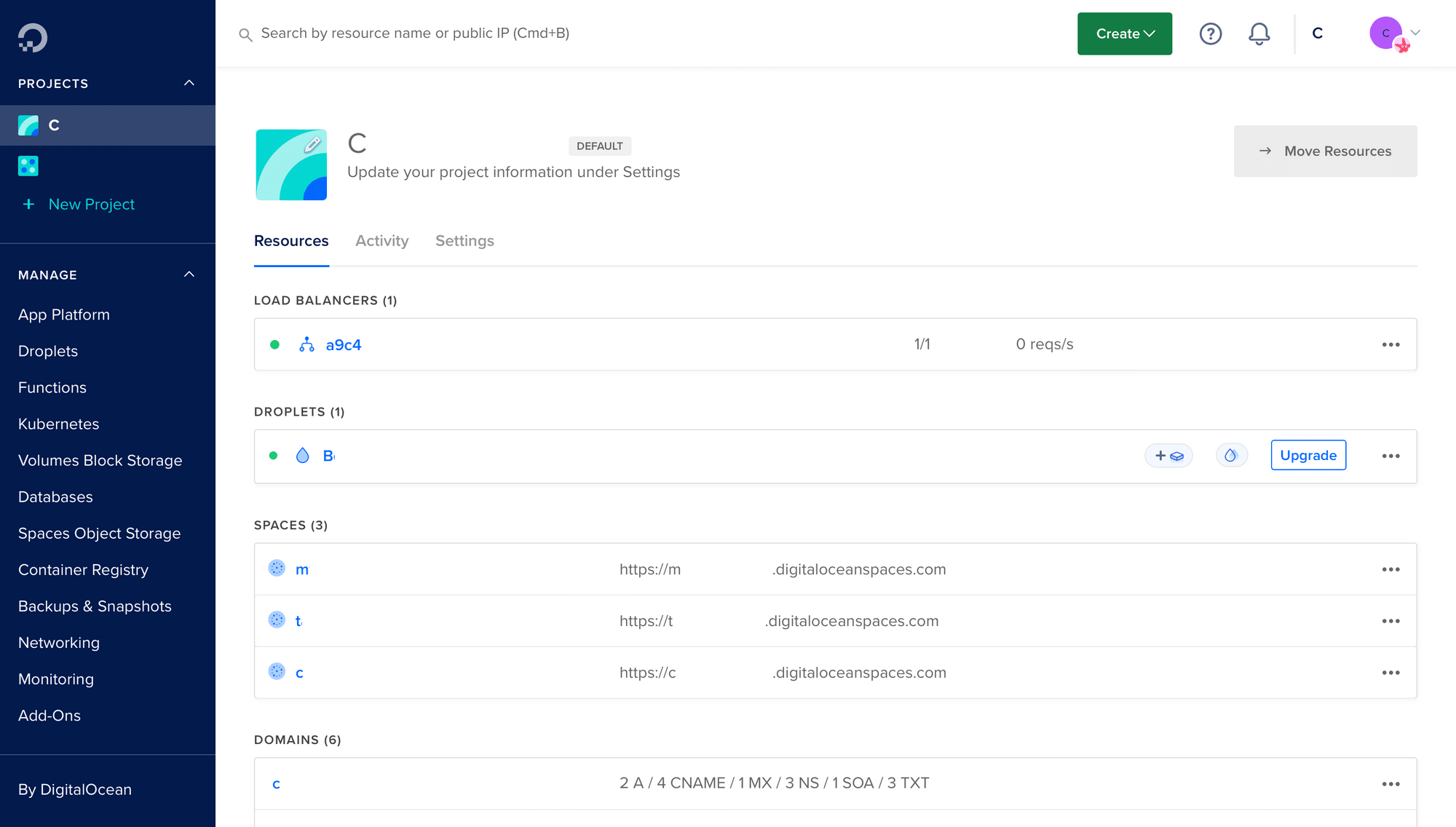Select the Resources tab
Screen dimensions: 1456x827
(291, 241)
